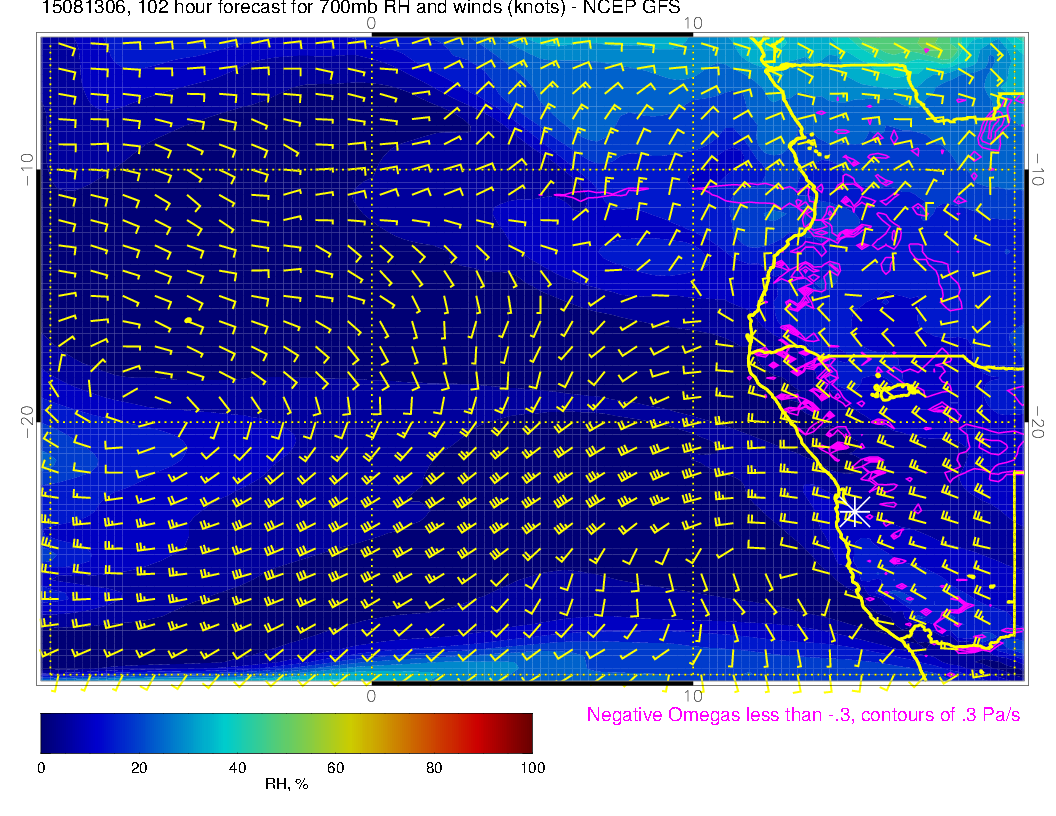This screenshot has height=816, width=1056.
Task: Click the '40' colorbar tick label
Action: pos(237,768)
